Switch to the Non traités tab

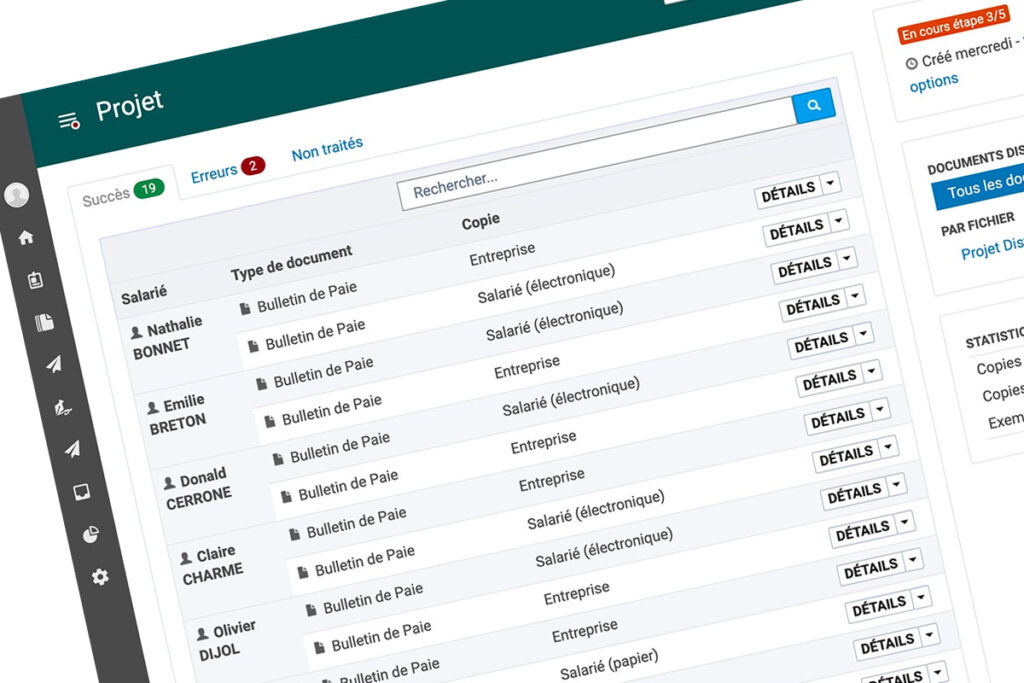click(x=327, y=149)
